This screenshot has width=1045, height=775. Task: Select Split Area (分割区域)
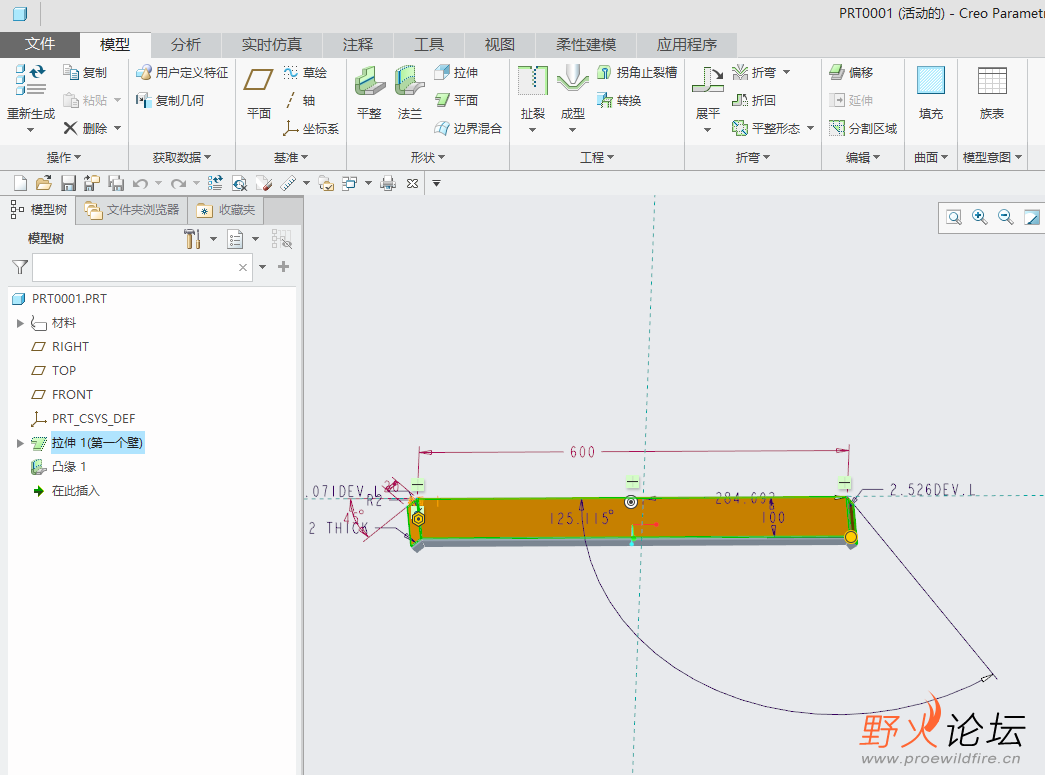pyautogui.click(x=863, y=128)
